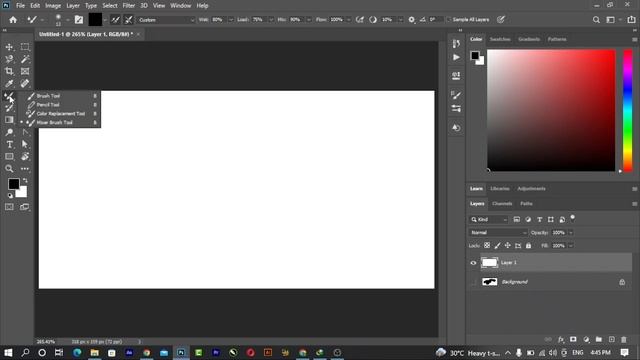Image resolution: width=640 pixels, height=360 pixels.
Task: Select the Eyedropper tool
Action: pyautogui.click(x=9, y=84)
